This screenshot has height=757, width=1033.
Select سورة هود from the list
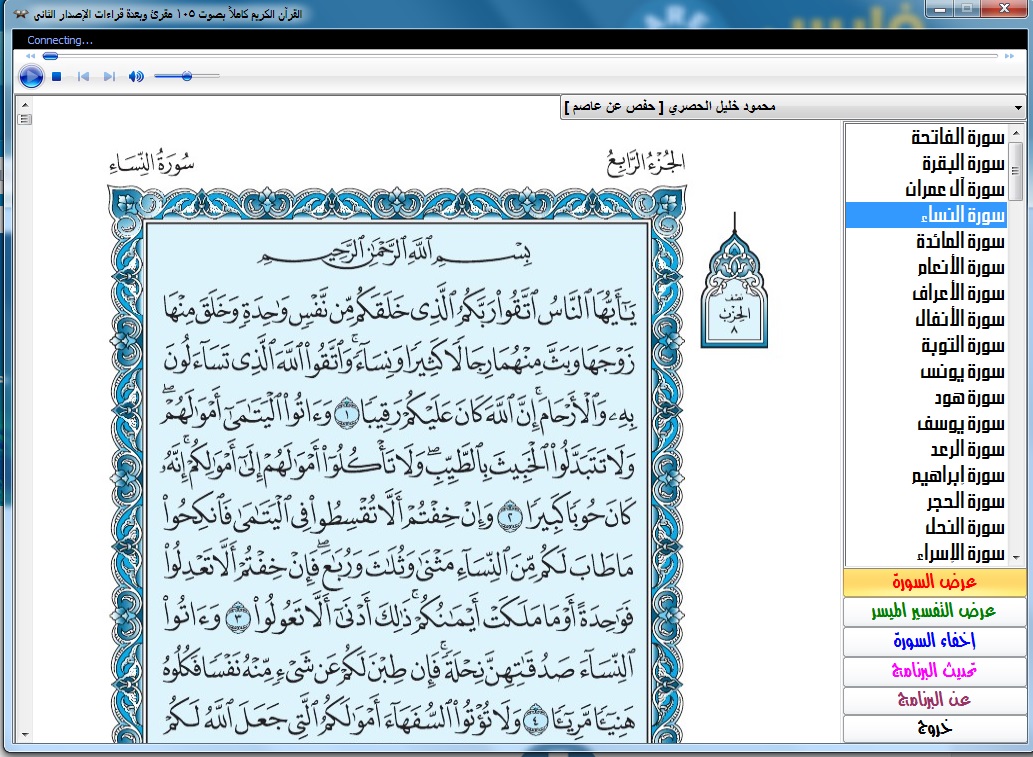tap(927, 397)
